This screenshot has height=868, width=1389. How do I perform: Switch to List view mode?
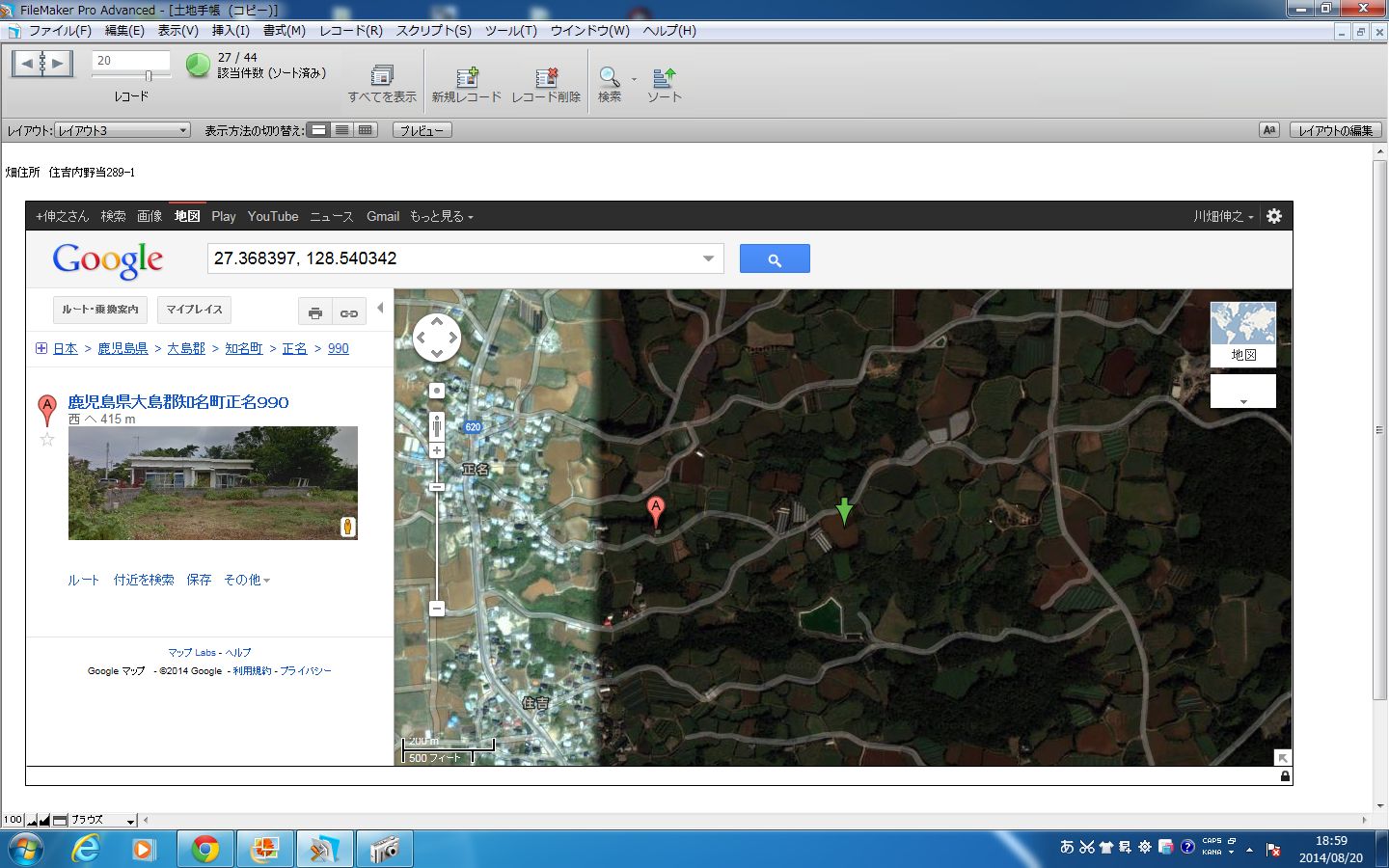342,130
